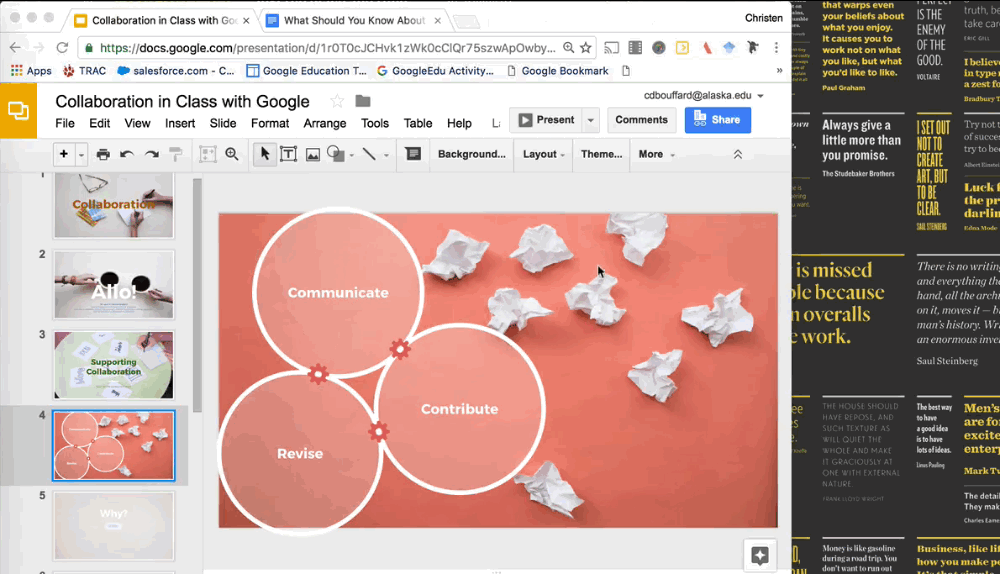Open the Help menu
Image resolution: width=1000 pixels, height=574 pixels.
[459, 123]
